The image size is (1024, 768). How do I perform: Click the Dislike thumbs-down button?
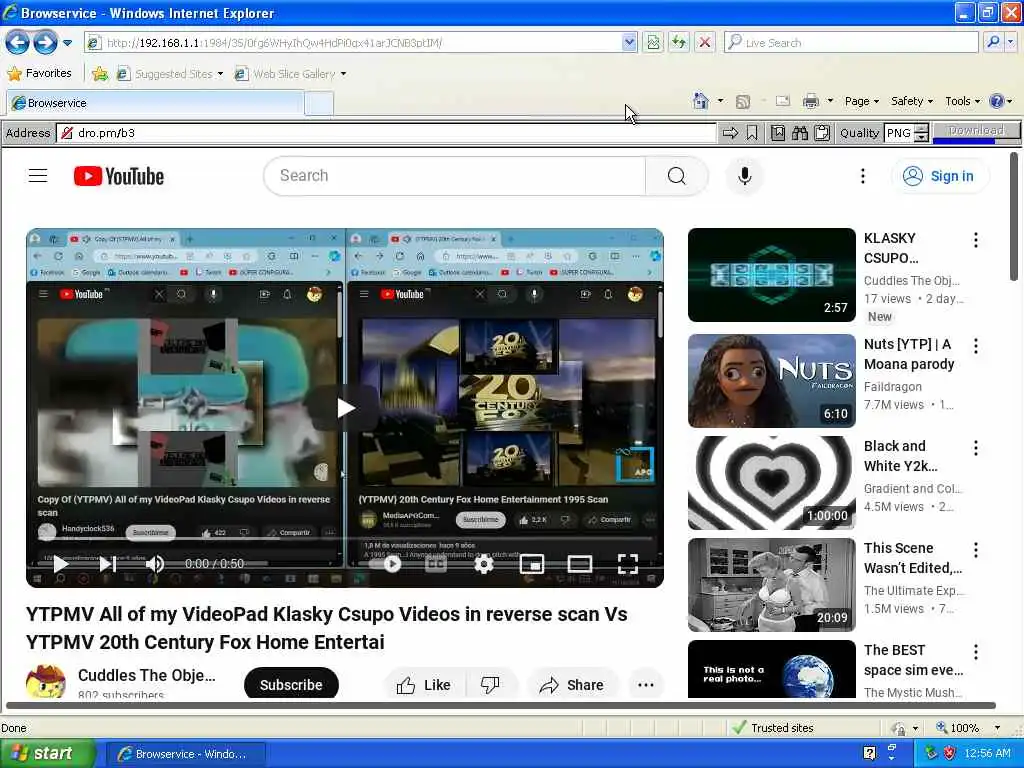coord(490,685)
